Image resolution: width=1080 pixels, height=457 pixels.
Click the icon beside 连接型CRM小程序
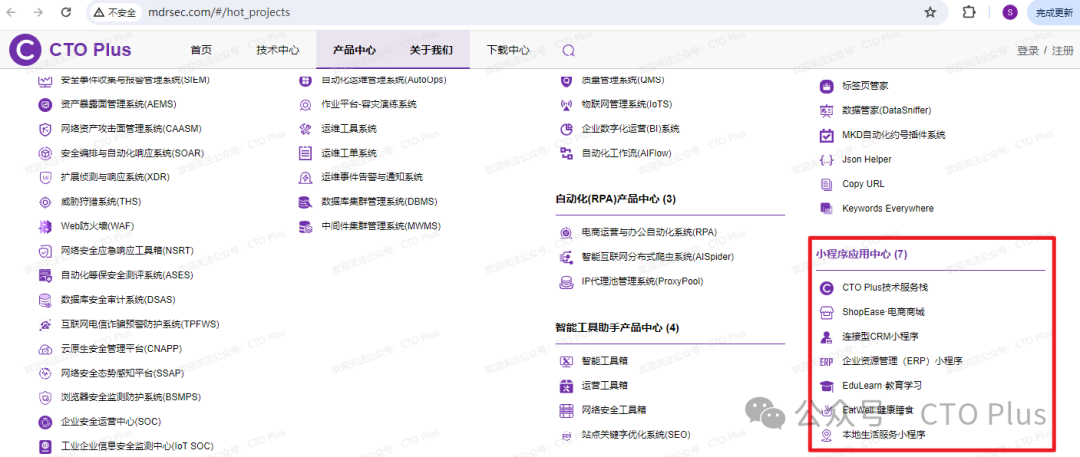pos(827,336)
